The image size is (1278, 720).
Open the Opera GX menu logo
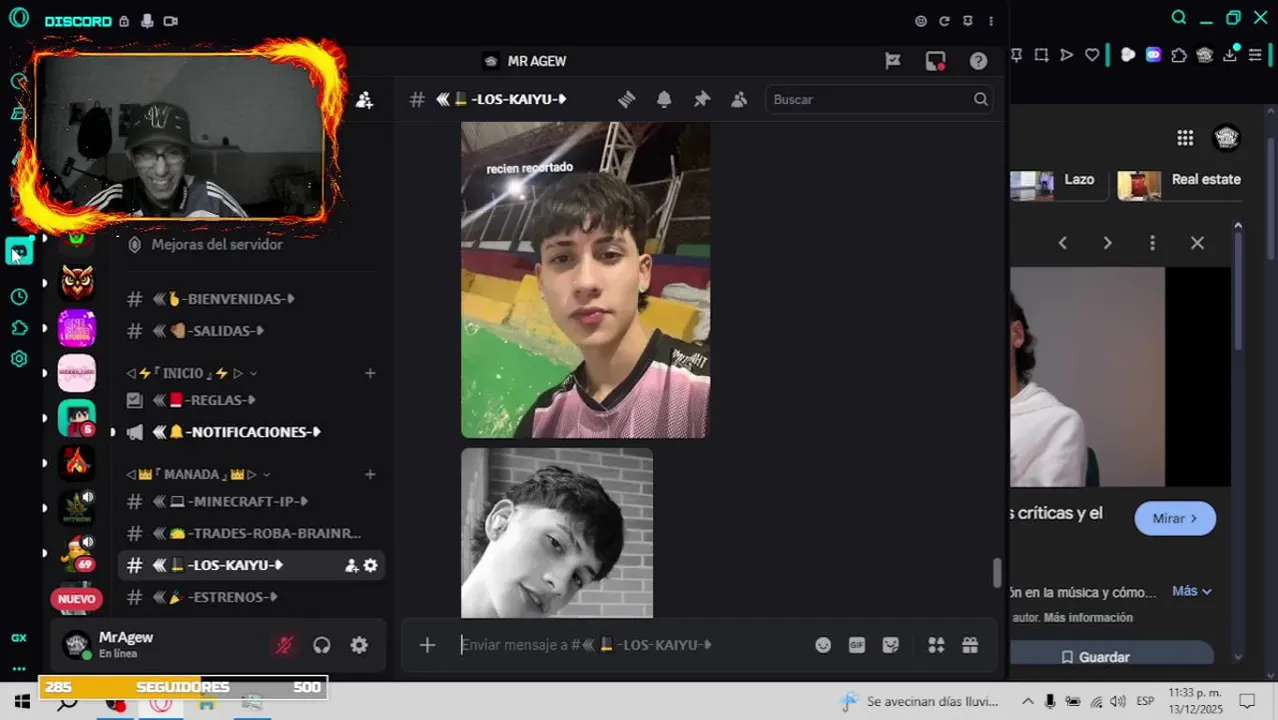18,18
